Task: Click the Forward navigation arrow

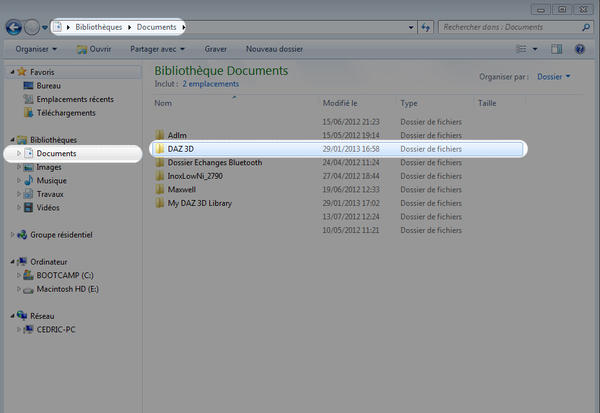Action: click(32, 27)
